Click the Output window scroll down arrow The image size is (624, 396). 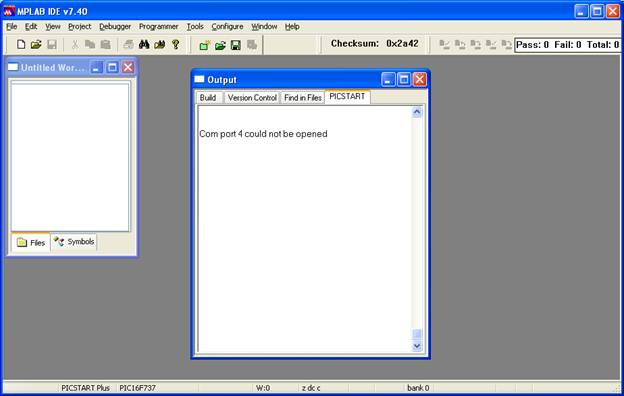pos(417,346)
